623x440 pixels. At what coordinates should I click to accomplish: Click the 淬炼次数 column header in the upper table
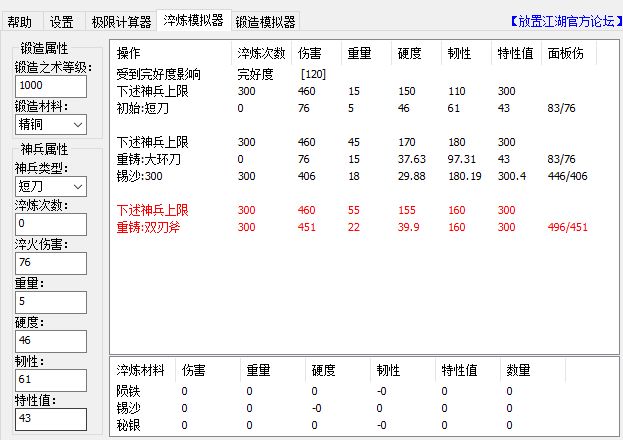[261, 53]
